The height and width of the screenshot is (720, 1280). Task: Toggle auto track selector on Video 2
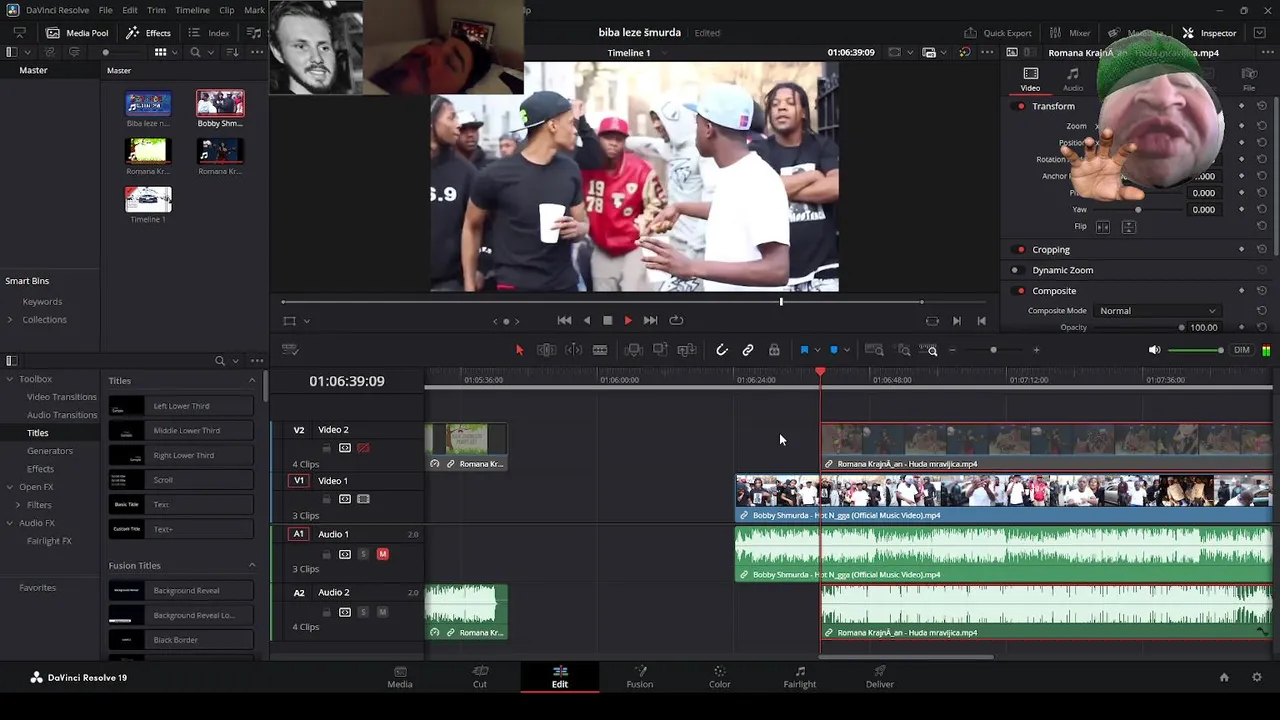click(x=345, y=448)
